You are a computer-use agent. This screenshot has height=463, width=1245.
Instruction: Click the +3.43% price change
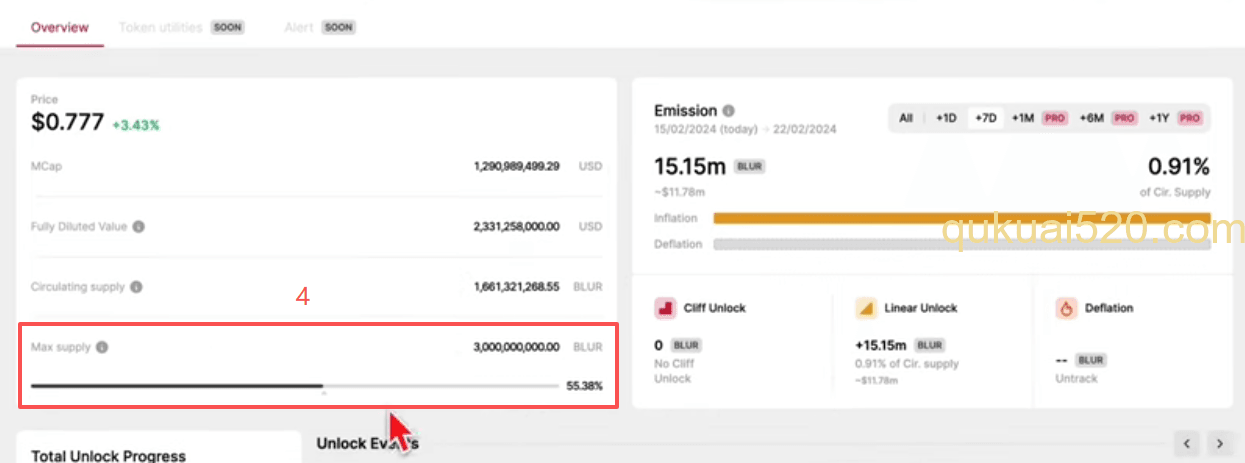click(136, 126)
